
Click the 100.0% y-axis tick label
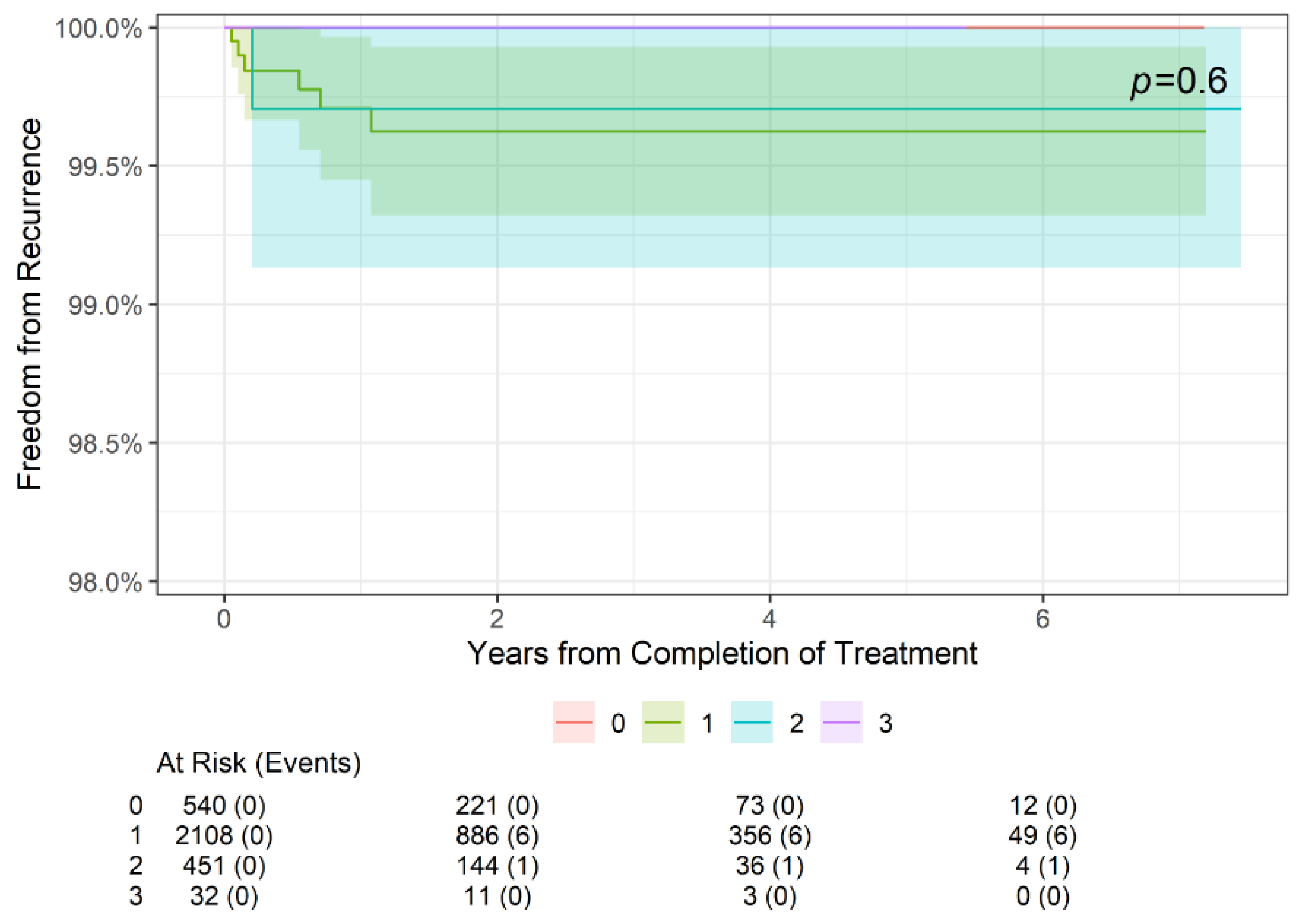[x=98, y=29]
